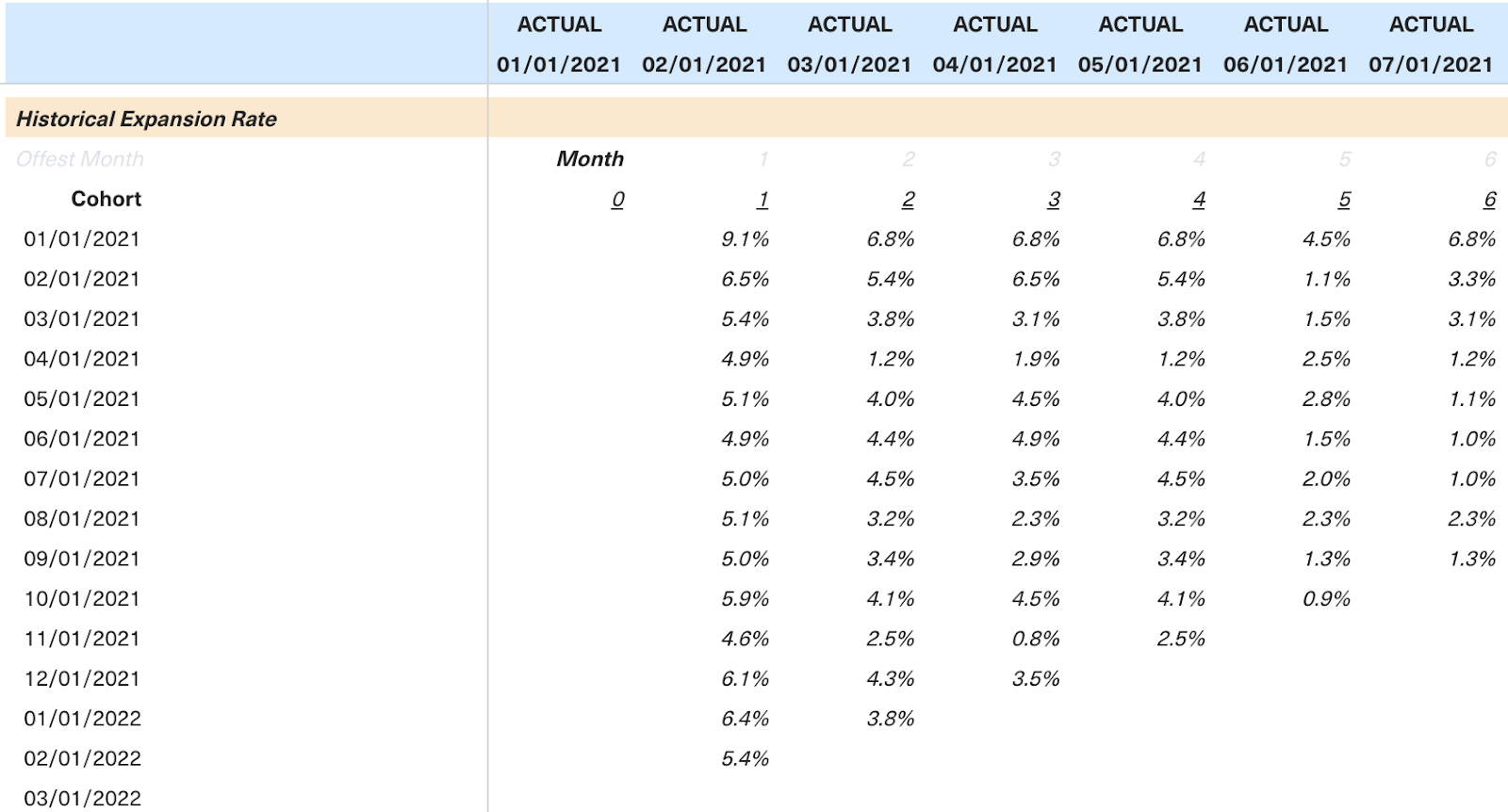Click the 01/01/2021 ACTUAL column header
The height and width of the screenshot is (812, 1508).
coord(559,44)
